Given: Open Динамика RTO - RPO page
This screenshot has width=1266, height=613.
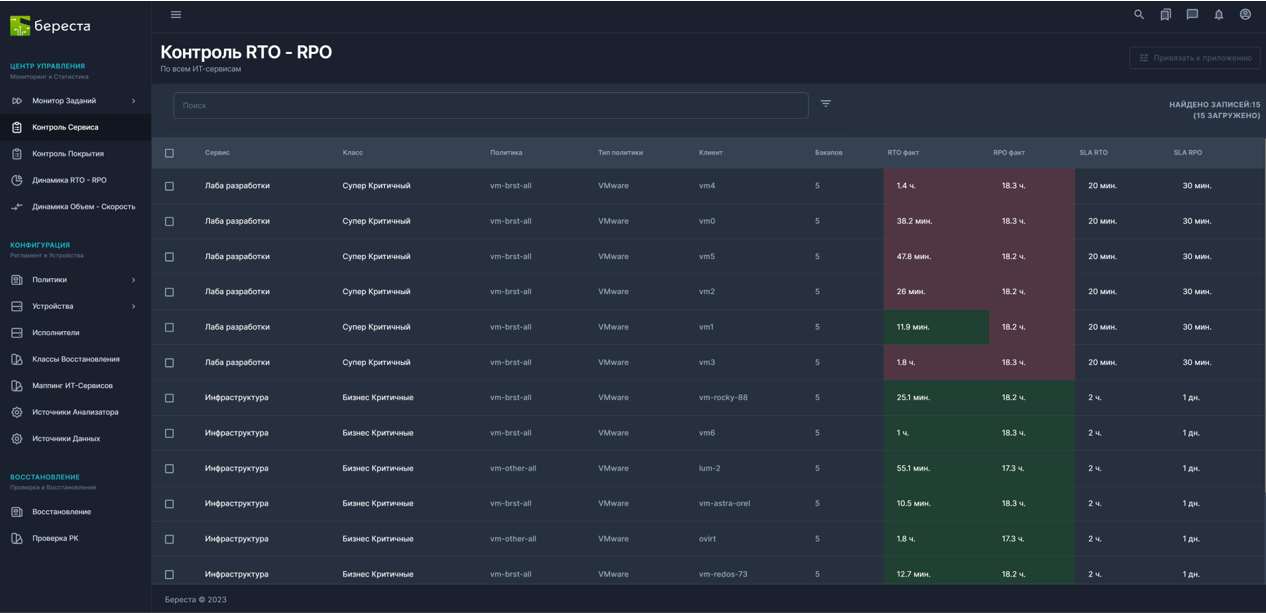Looking at the screenshot, I should 69,180.
